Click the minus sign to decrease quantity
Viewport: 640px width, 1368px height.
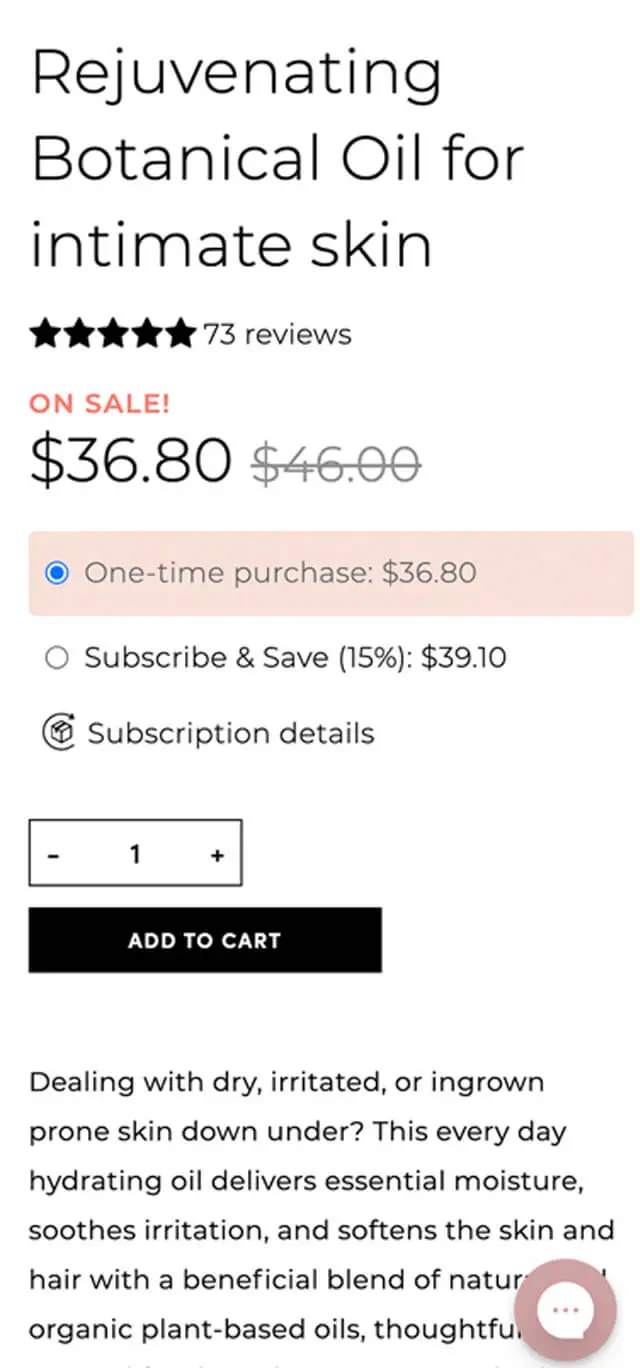click(x=54, y=855)
